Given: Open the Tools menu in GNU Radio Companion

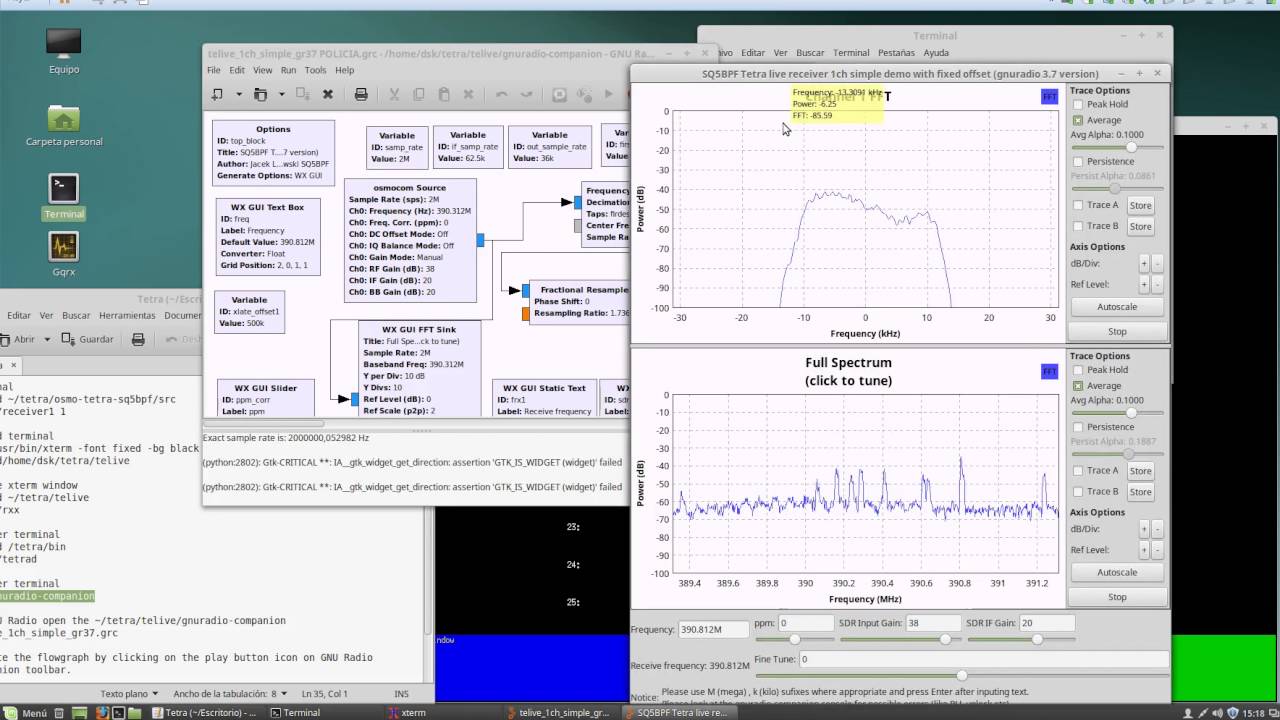Looking at the screenshot, I should click(x=315, y=70).
